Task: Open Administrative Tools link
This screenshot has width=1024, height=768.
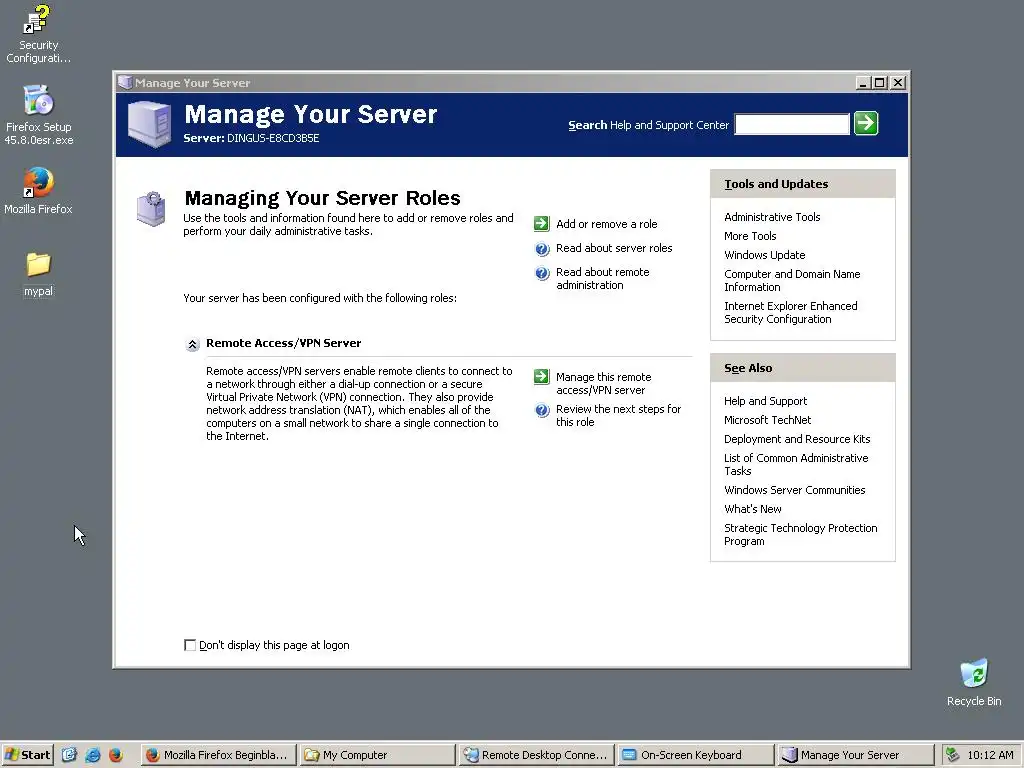Action: coord(772,217)
